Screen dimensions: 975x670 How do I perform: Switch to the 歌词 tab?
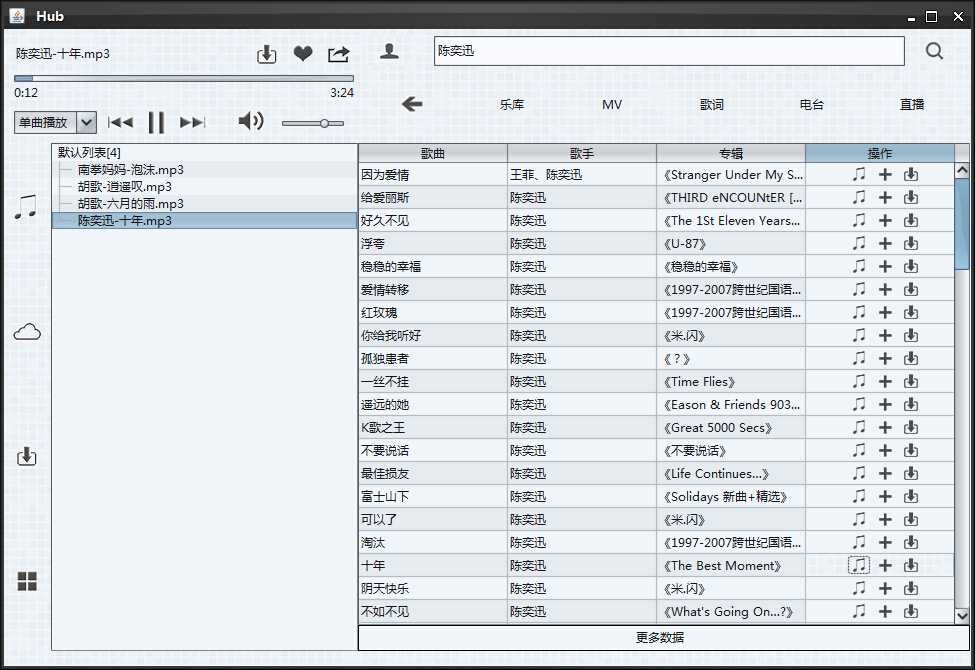pyautogui.click(x=712, y=105)
